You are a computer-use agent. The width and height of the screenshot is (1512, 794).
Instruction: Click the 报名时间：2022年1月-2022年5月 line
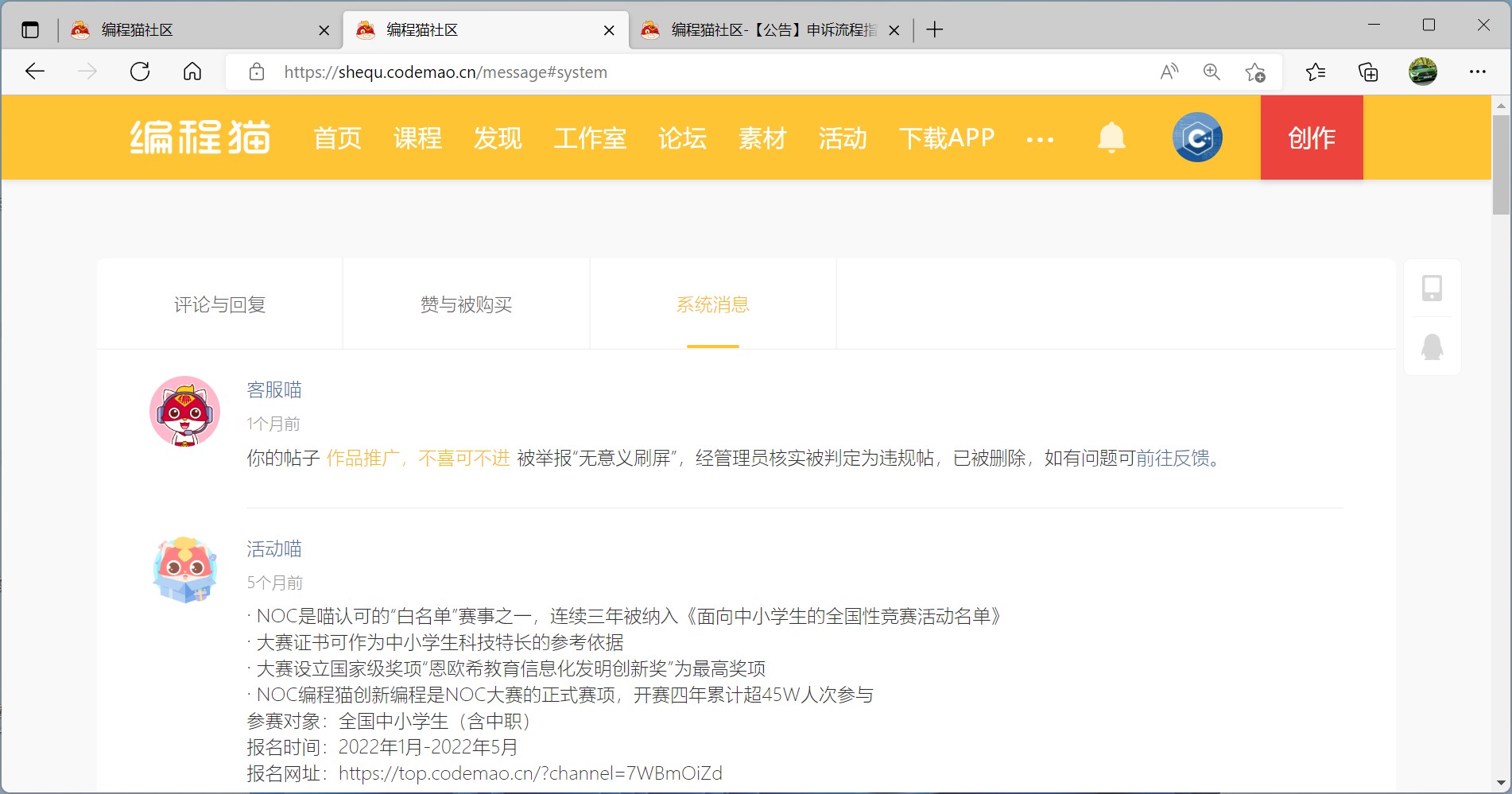click(x=382, y=747)
